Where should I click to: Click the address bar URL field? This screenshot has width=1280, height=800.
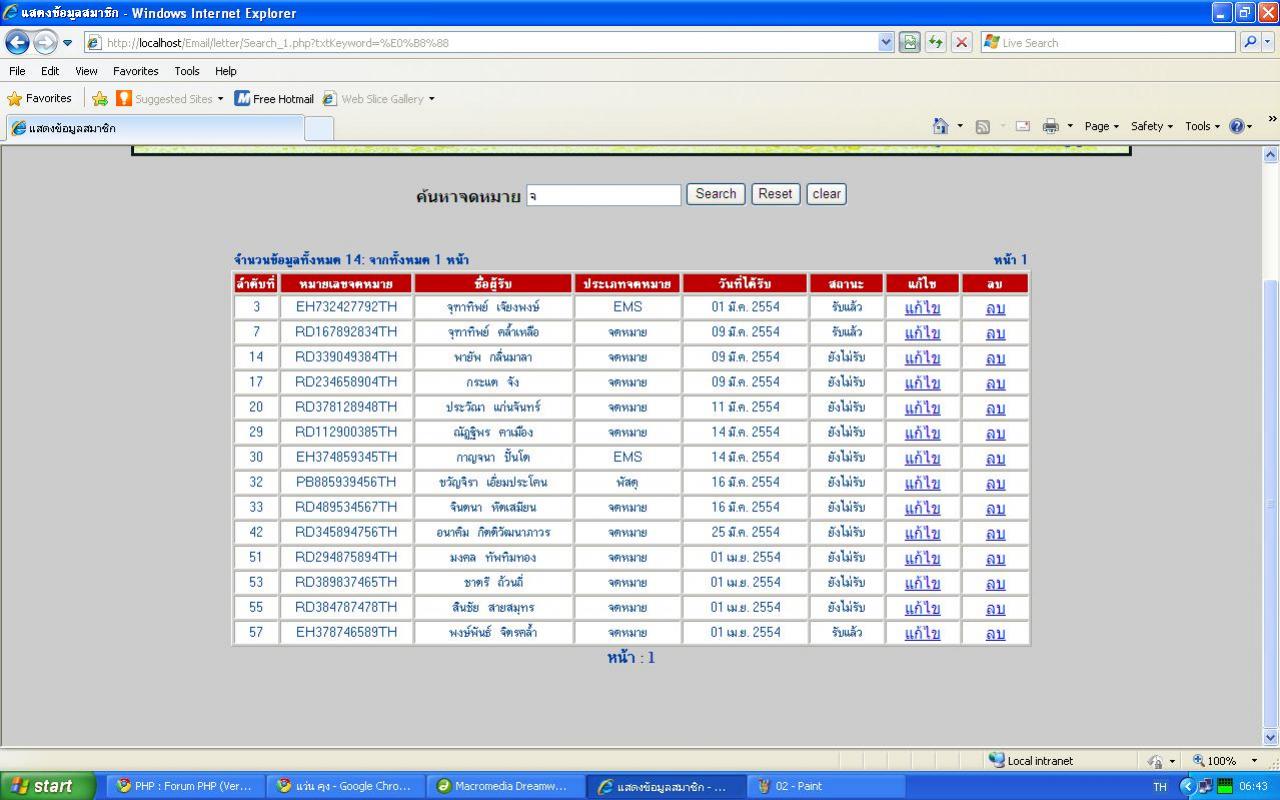pyautogui.click(x=480, y=43)
